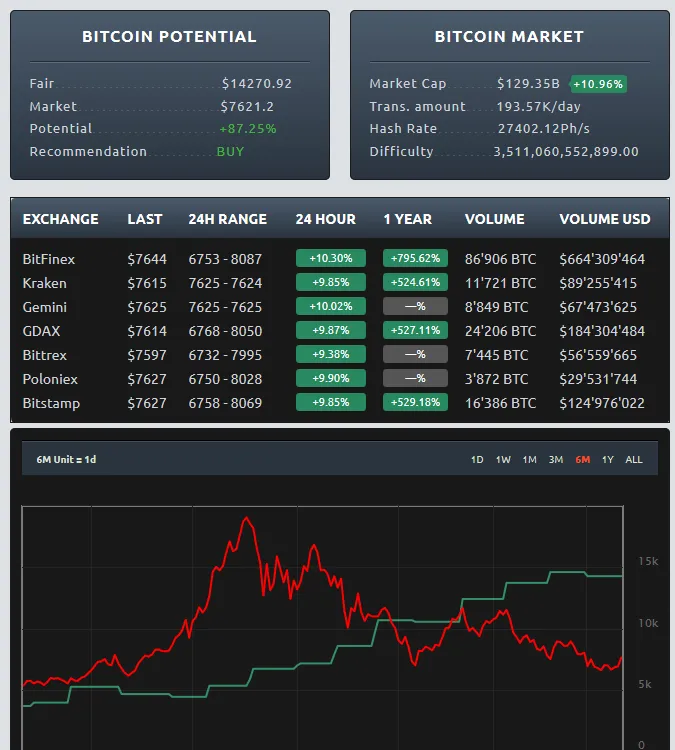Click the 24H RANGE column header
Image resolution: width=675 pixels, height=750 pixels.
(228, 219)
